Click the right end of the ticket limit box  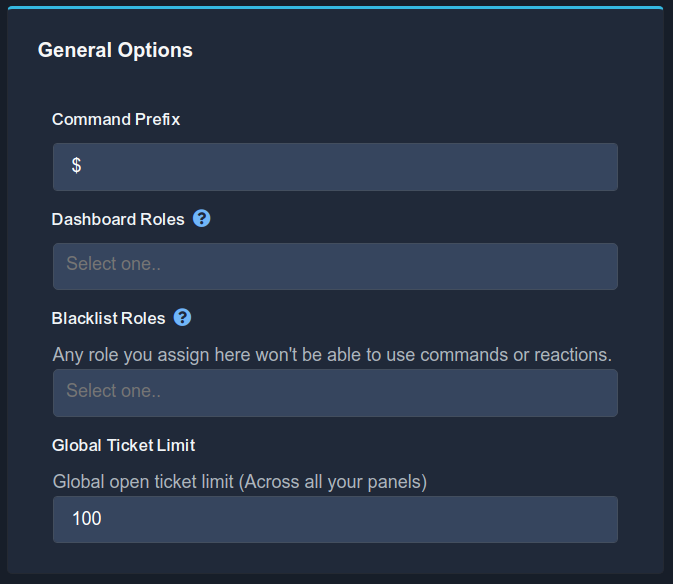tap(600, 519)
